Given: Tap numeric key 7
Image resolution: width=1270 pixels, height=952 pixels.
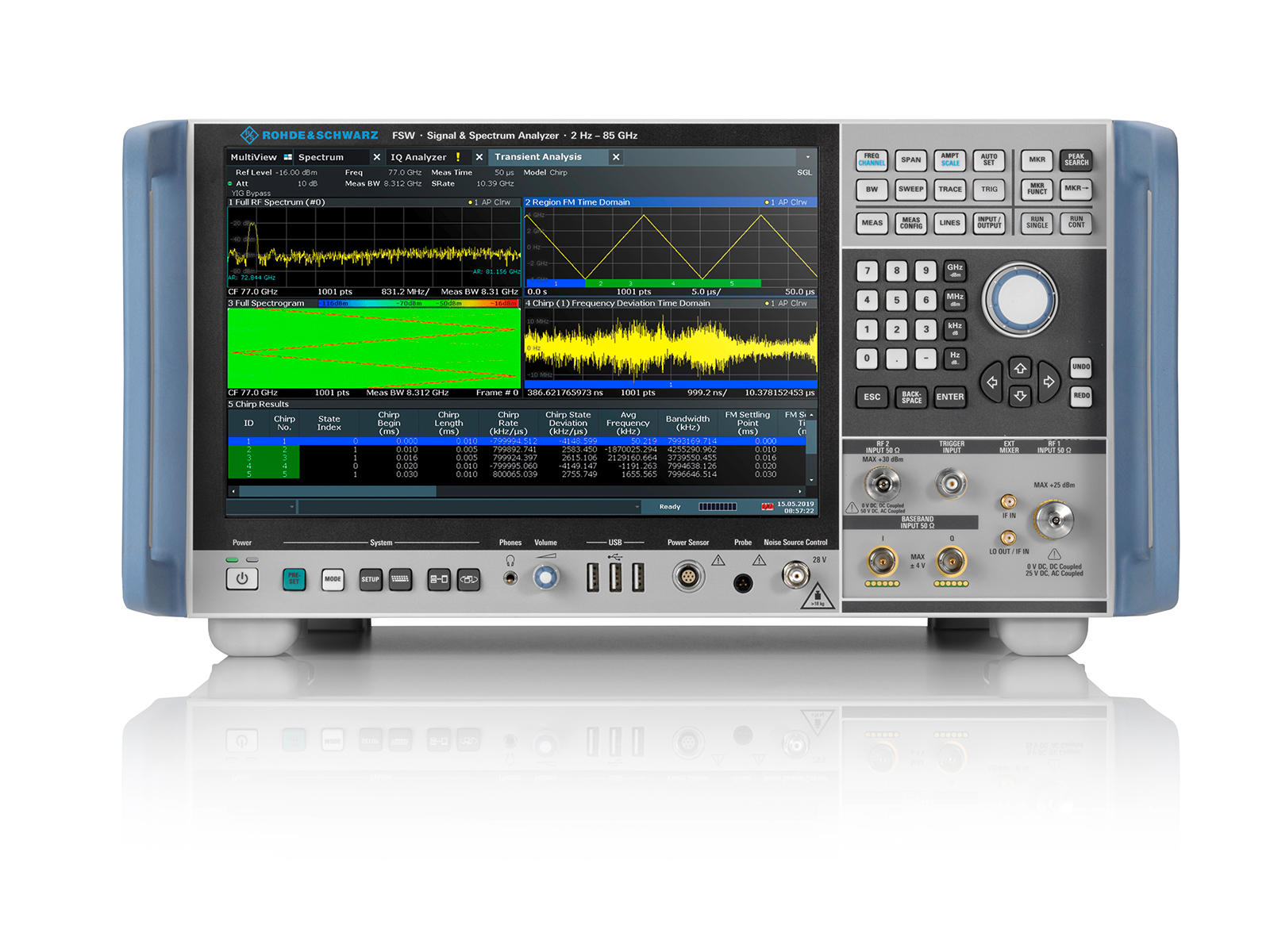Looking at the screenshot, I should (868, 271).
